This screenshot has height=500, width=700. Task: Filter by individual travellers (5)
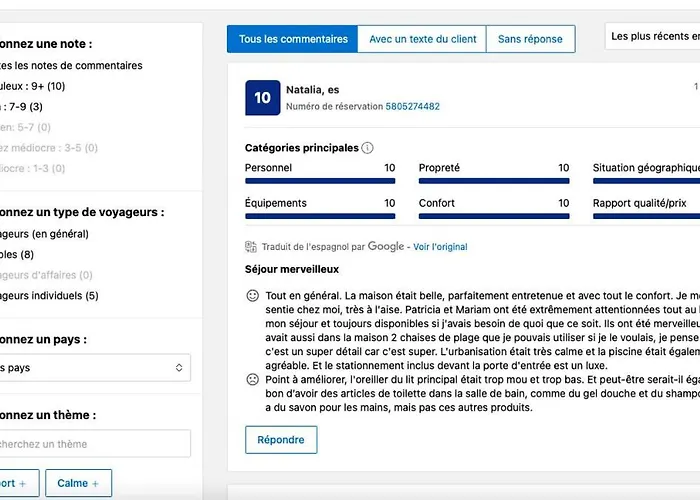pyautogui.click(x=50, y=296)
